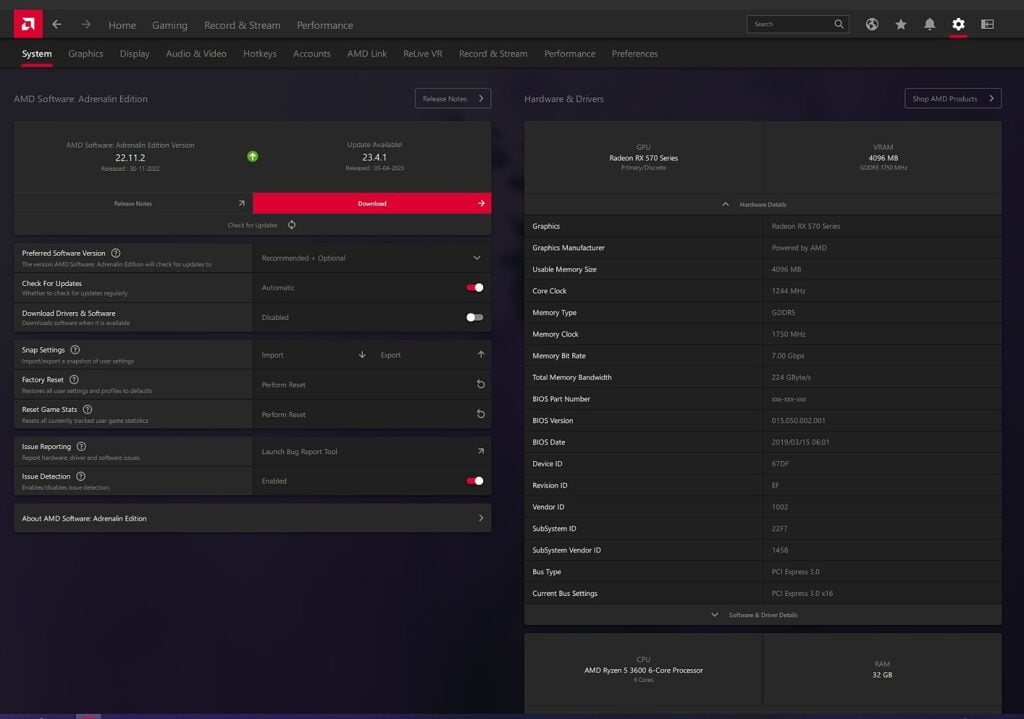The width and height of the screenshot is (1024, 719).
Task: Click the green update available arrow icon
Action: [253, 156]
